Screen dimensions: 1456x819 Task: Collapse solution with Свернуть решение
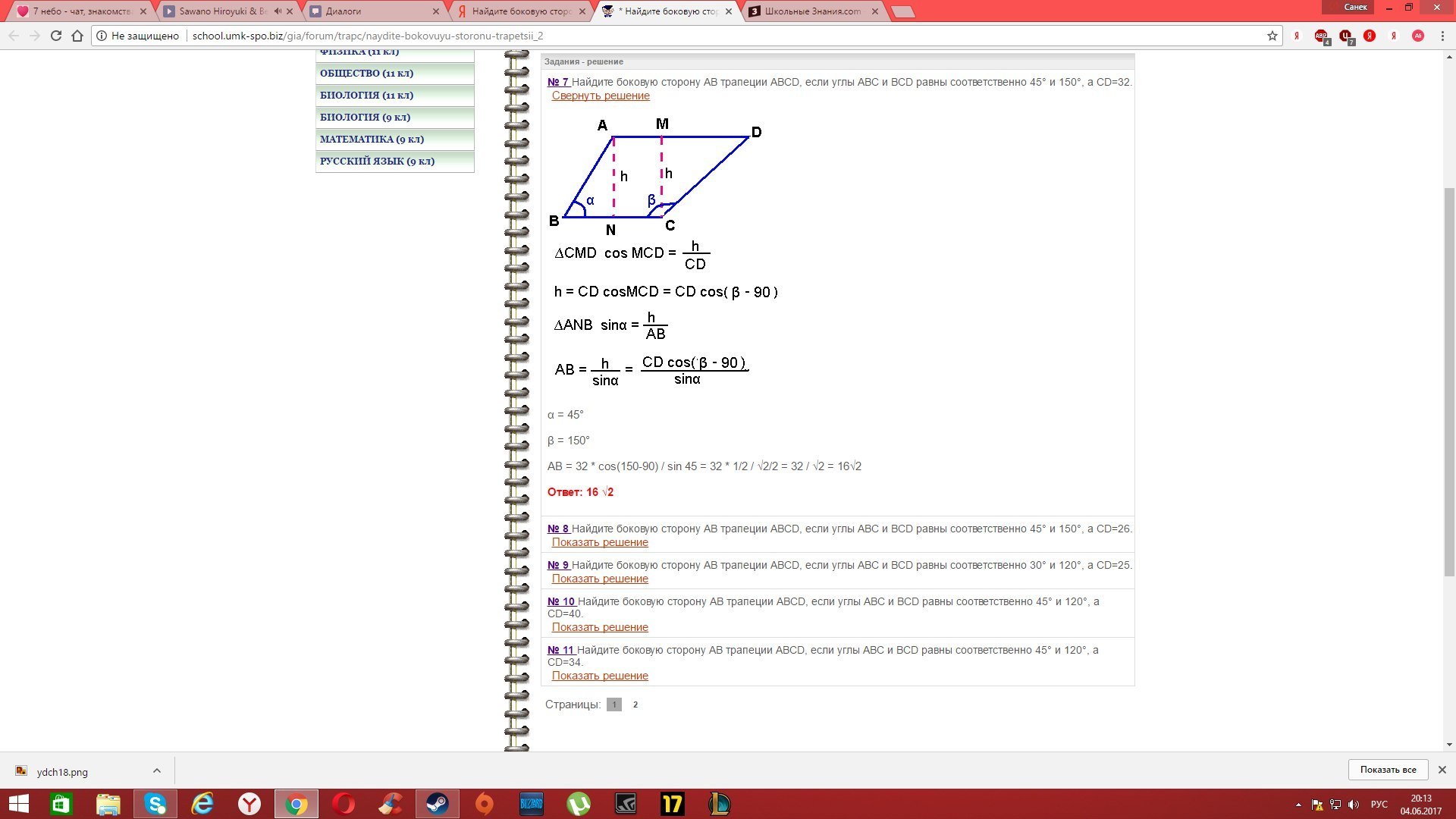pyautogui.click(x=601, y=96)
